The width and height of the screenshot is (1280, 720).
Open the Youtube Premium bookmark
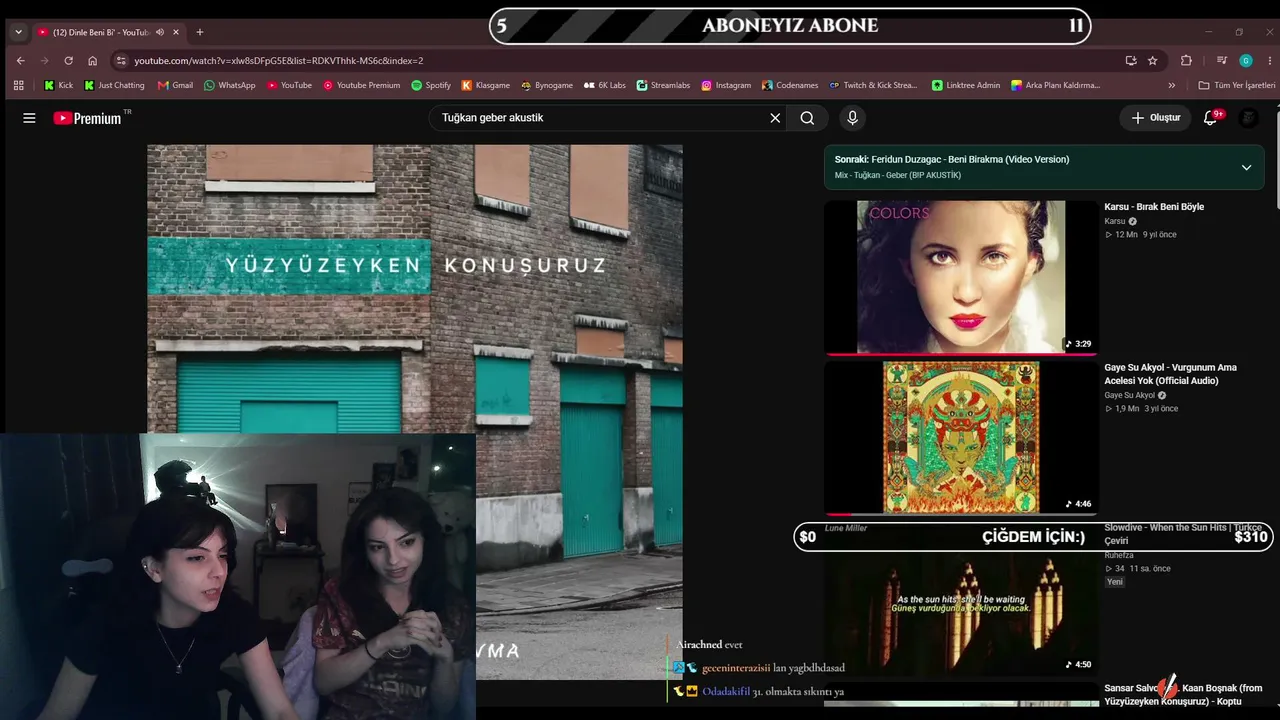[361, 85]
